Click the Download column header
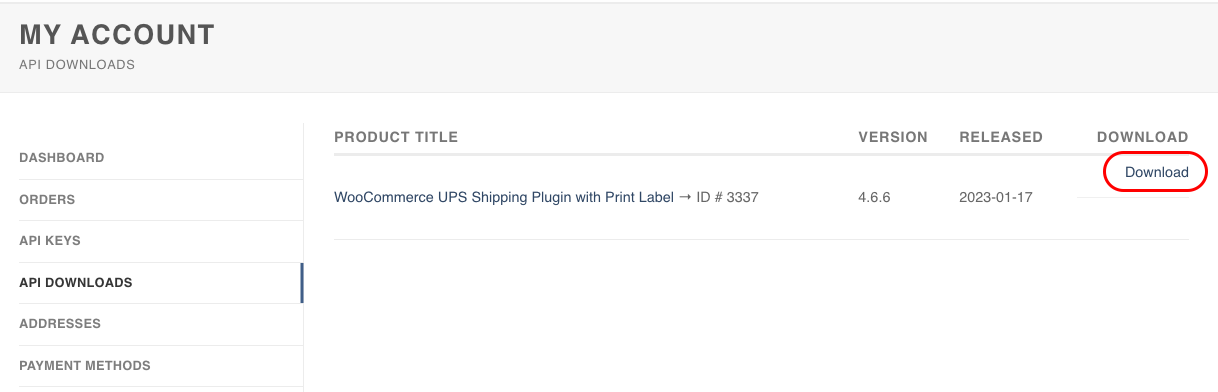 tap(1142, 137)
